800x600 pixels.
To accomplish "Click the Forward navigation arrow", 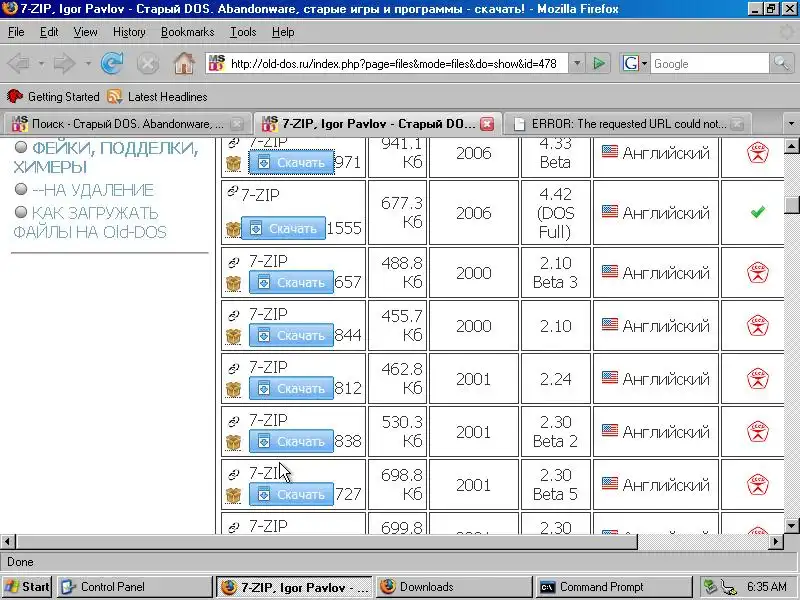I will tap(64, 64).
